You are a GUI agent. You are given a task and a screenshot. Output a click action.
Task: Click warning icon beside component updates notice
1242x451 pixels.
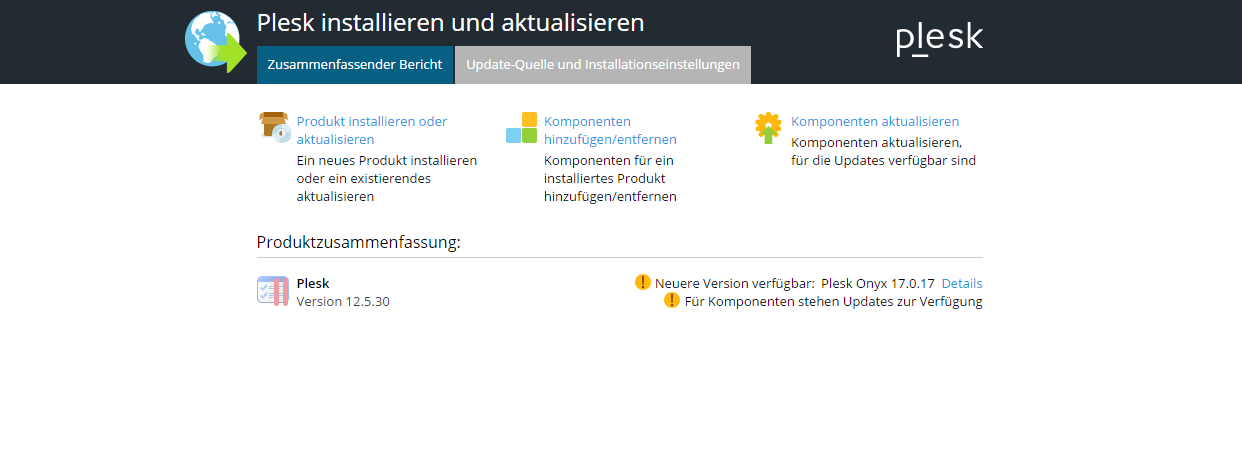click(672, 301)
